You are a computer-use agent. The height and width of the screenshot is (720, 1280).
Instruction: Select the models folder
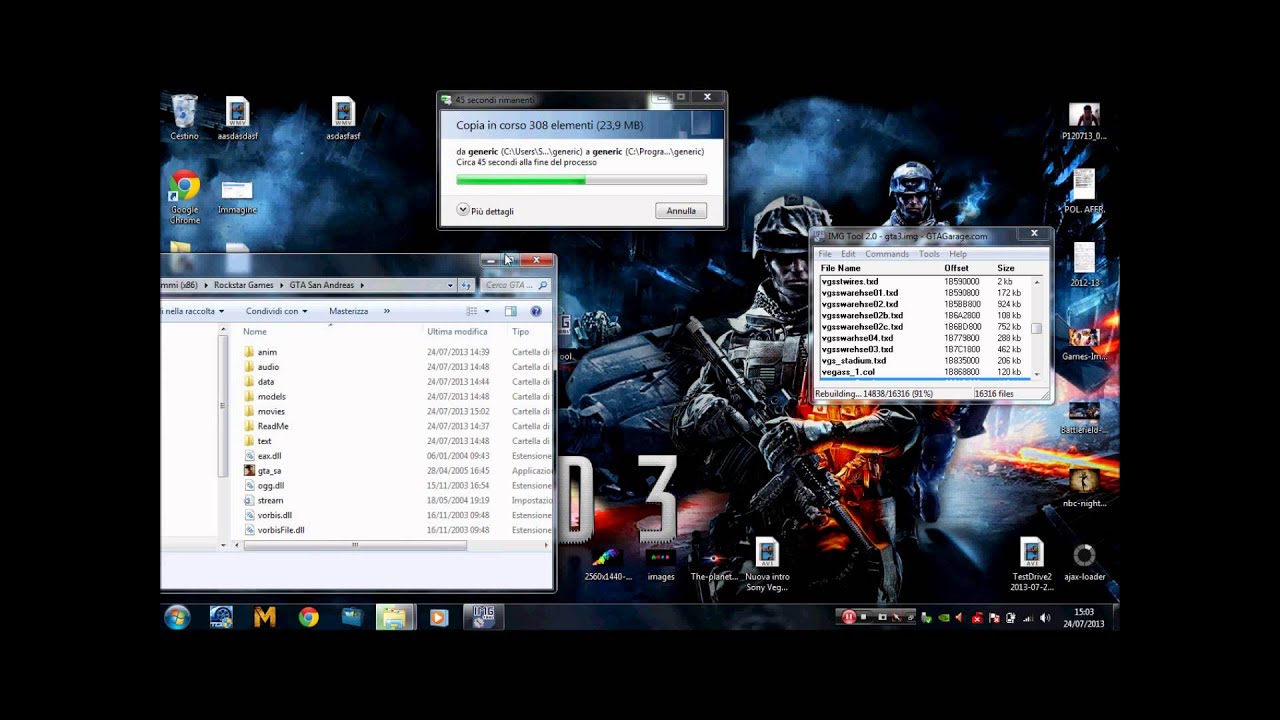click(271, 396)
